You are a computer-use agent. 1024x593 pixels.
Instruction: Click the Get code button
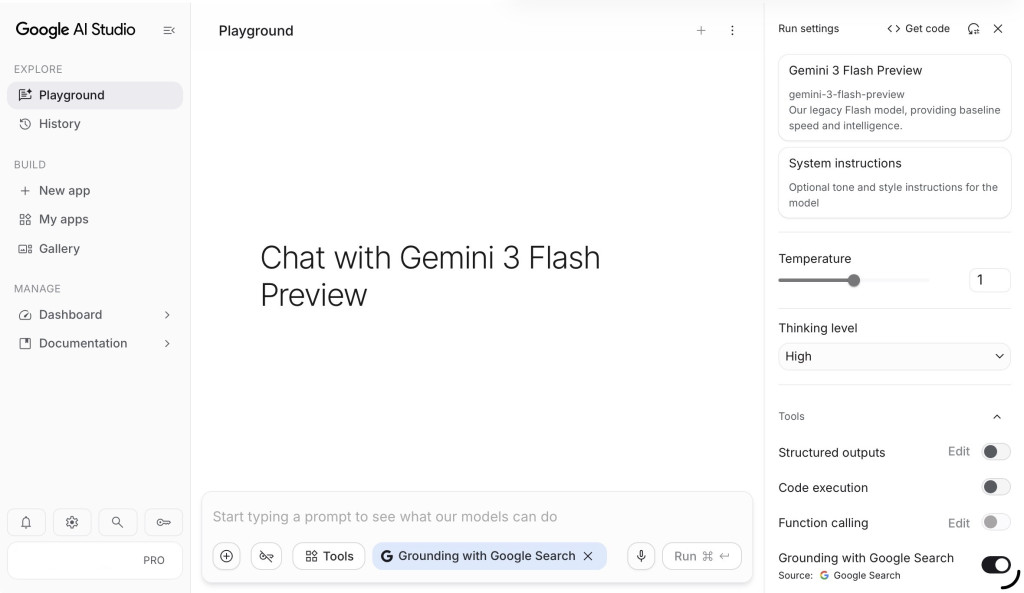918,29
